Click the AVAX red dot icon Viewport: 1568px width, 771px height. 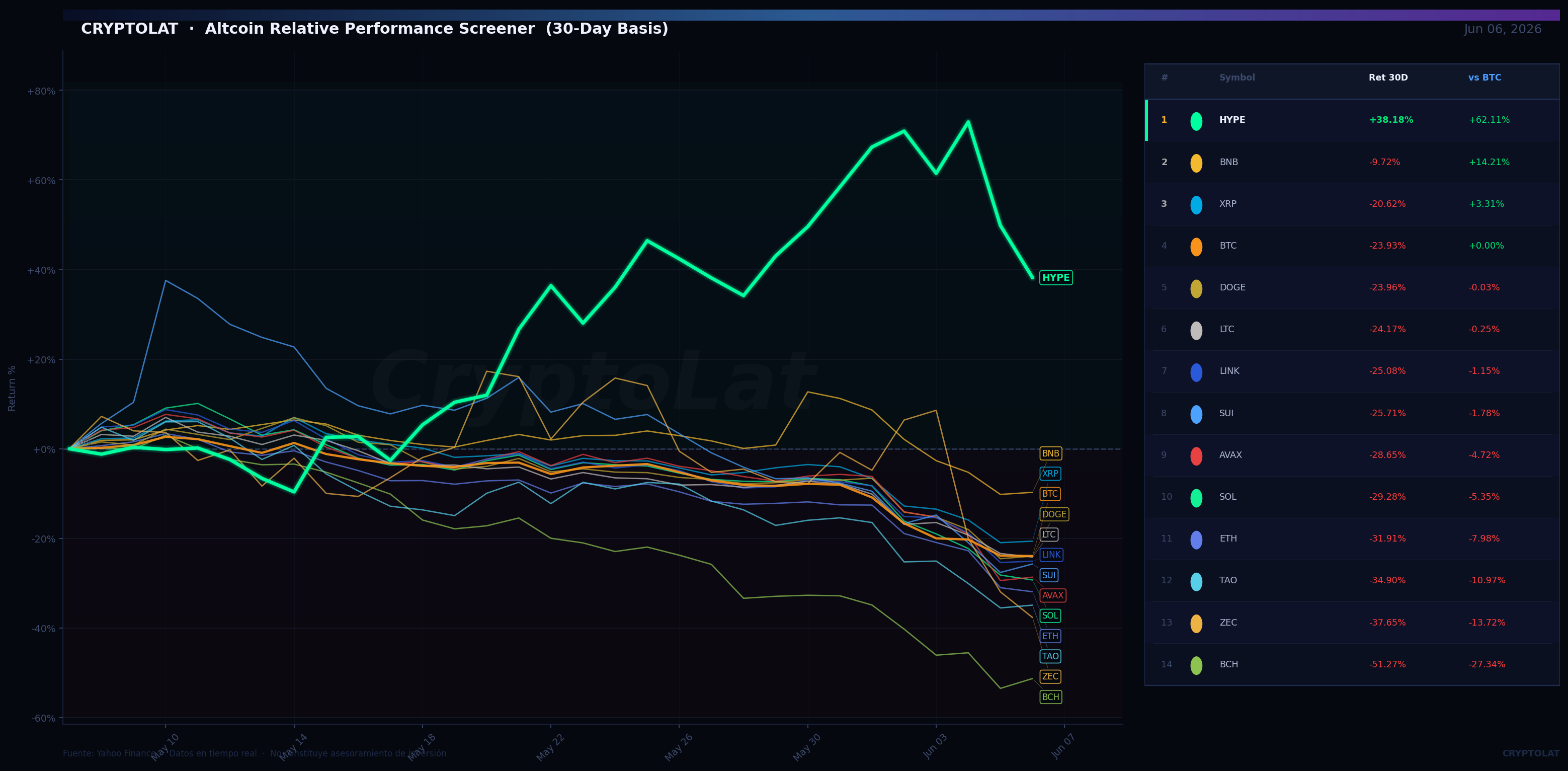(1196, 455)
